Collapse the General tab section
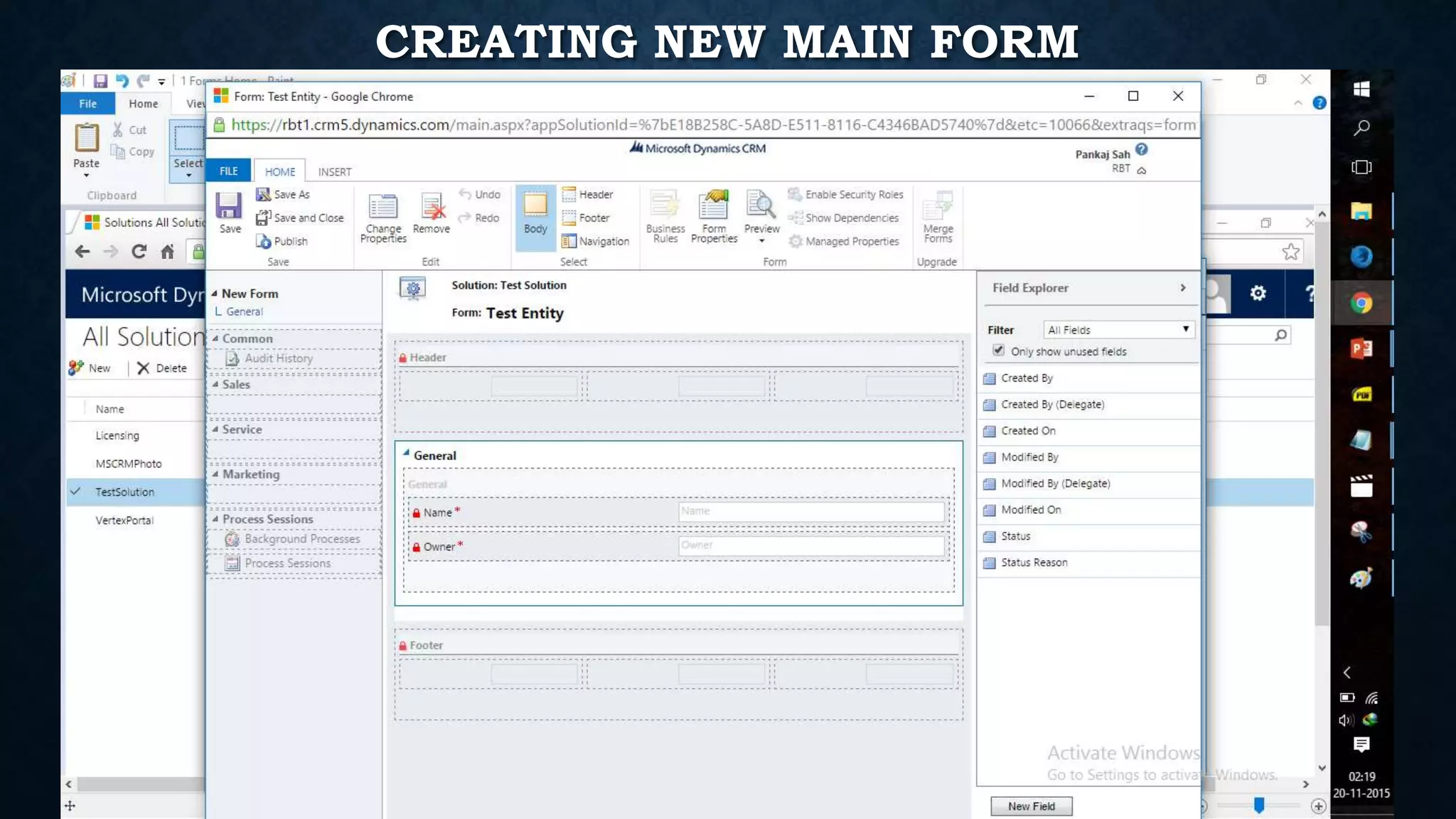This screenshot has width=1456, height=819. click(x=406, y=453)
